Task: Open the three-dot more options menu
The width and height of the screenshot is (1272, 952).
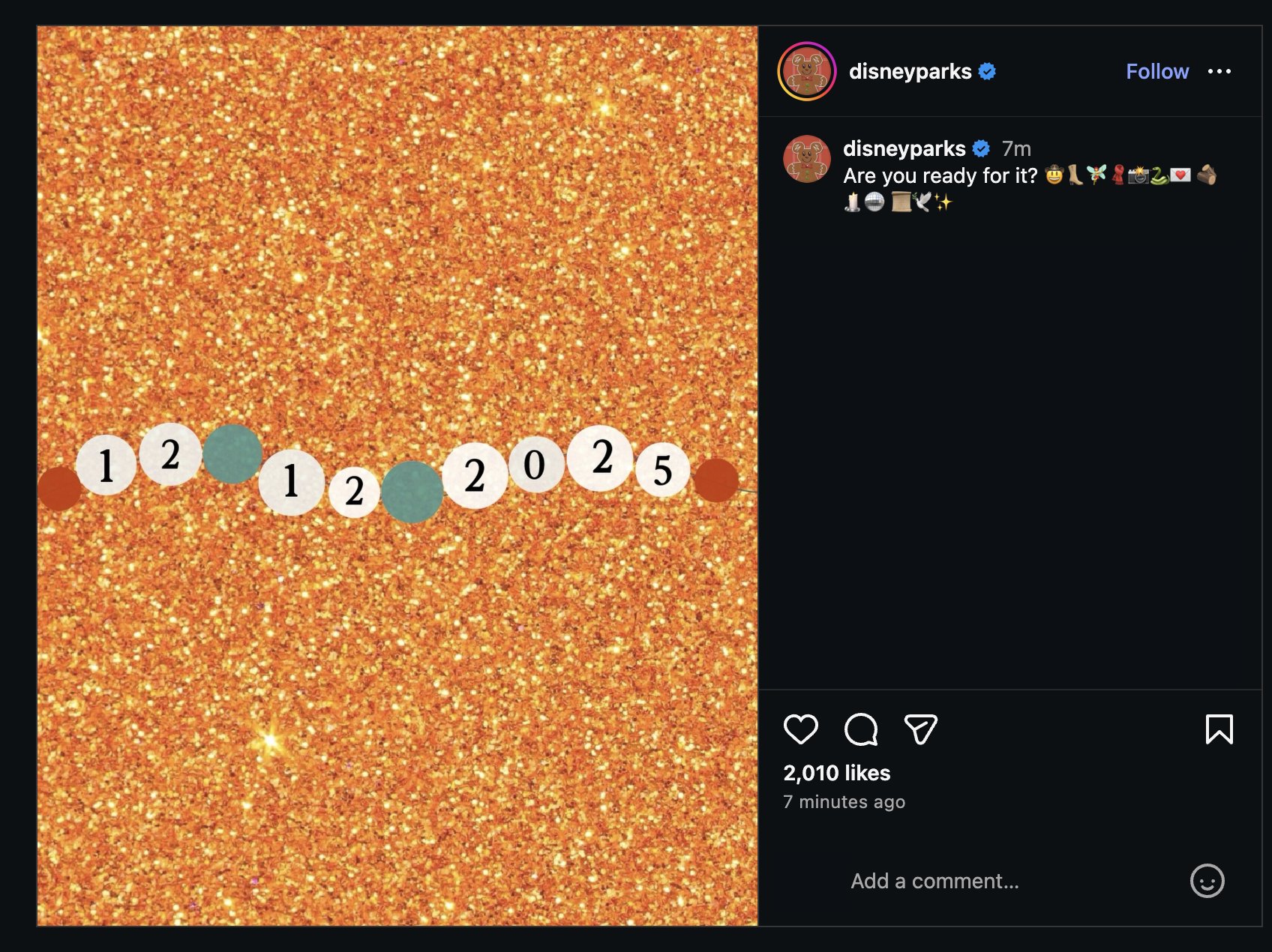Action: coord(1219,71)
